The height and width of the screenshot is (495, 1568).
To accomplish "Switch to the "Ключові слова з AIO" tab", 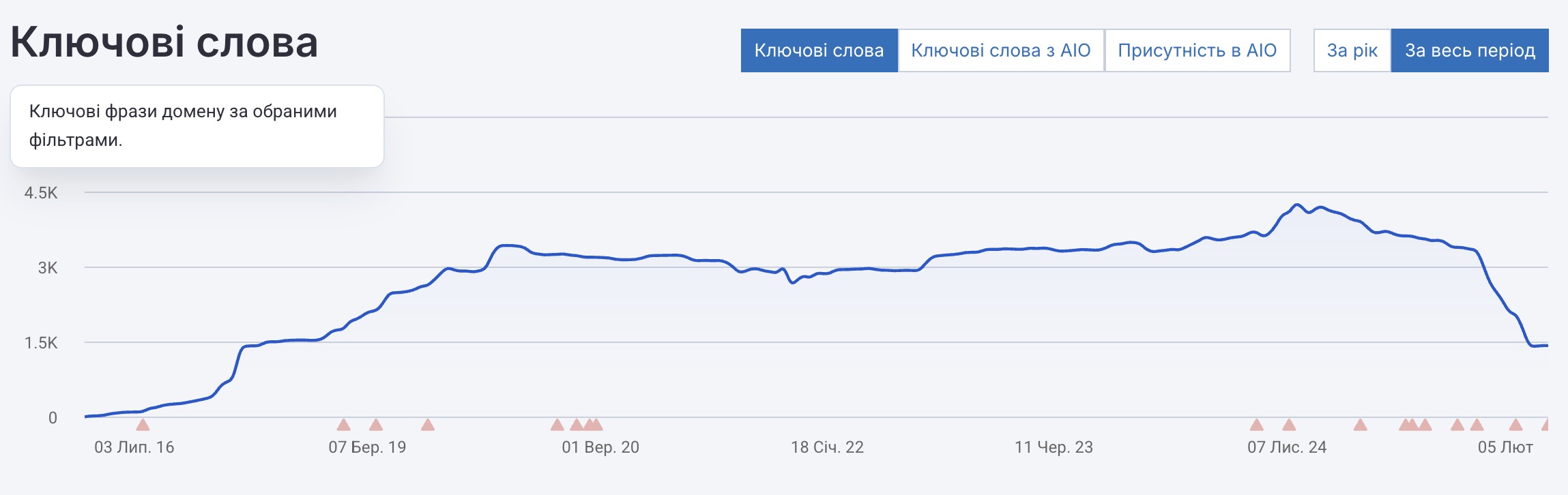I will coord(1000,50).
